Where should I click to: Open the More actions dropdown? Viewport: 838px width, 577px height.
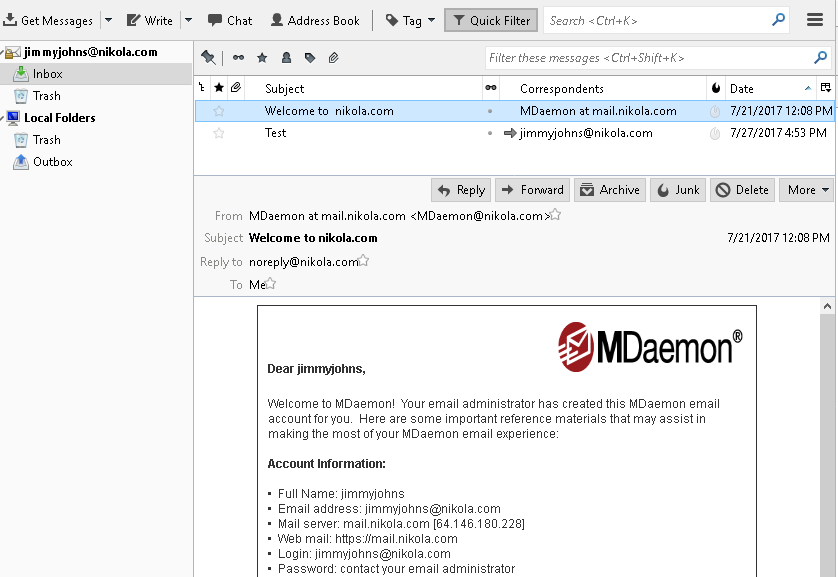pos(806,190)
